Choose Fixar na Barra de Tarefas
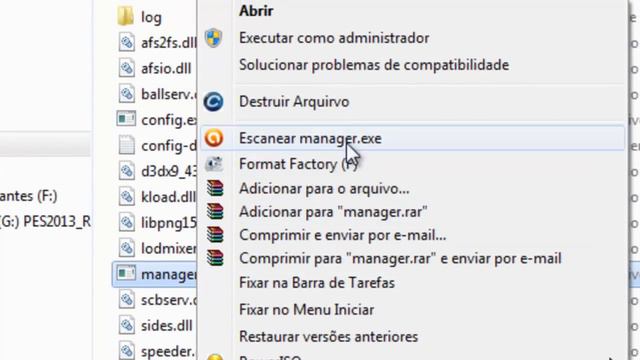This screenshot has width=640, height=360. pyautogui.click(x=317, y=283)
